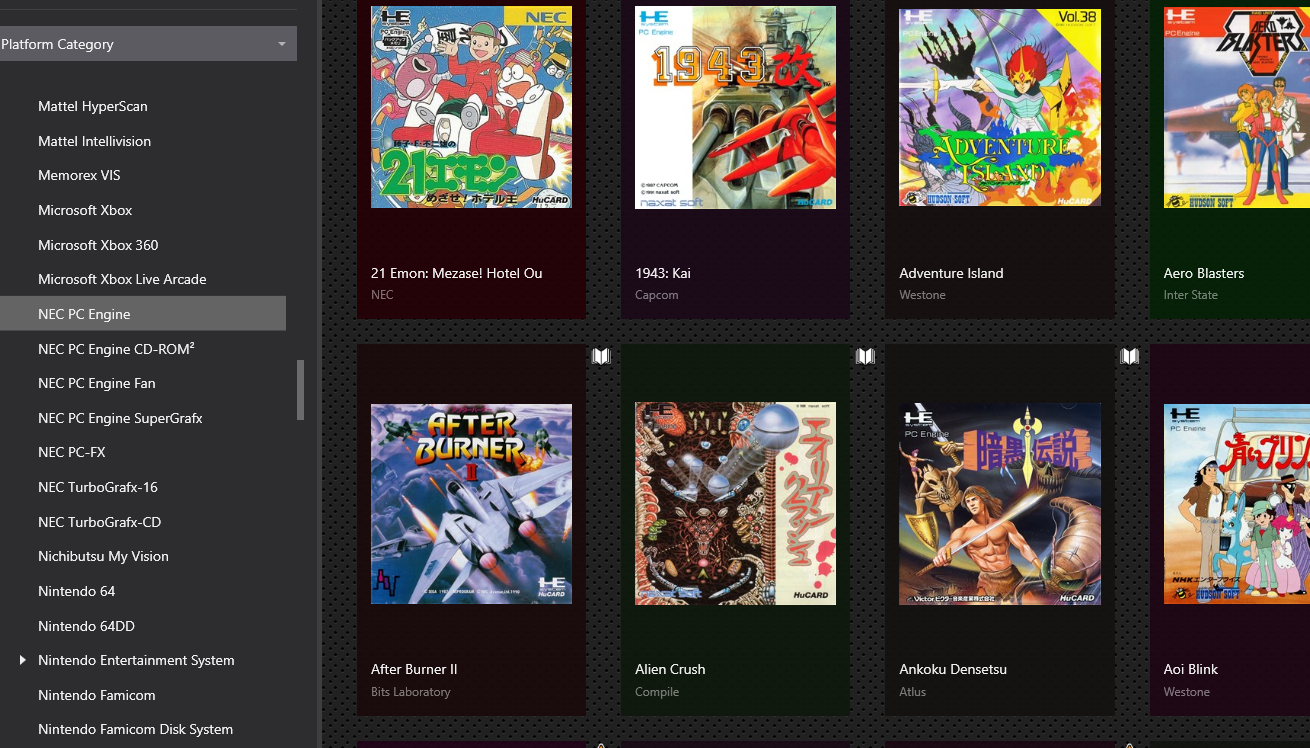Select Mattel Intellivision platform
Viewport: 1310px width, 748px height.
pos(95,141)
